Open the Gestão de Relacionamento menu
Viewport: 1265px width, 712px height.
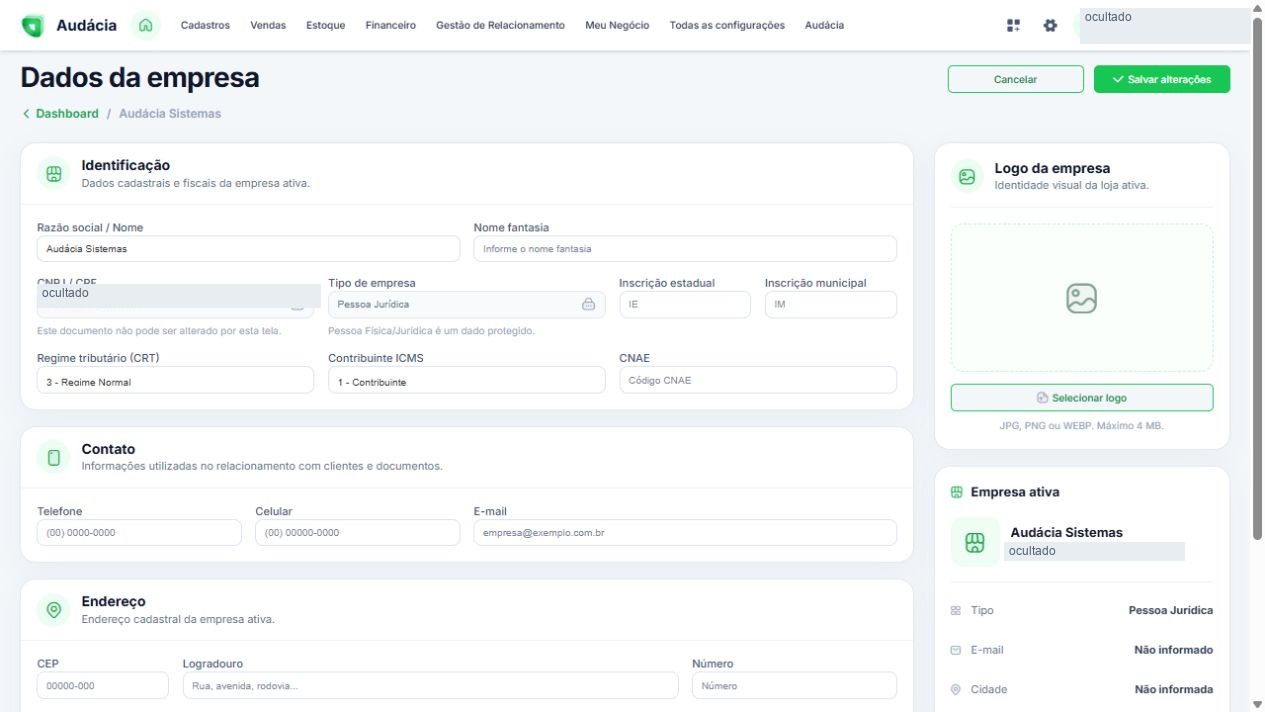point(500,26)
